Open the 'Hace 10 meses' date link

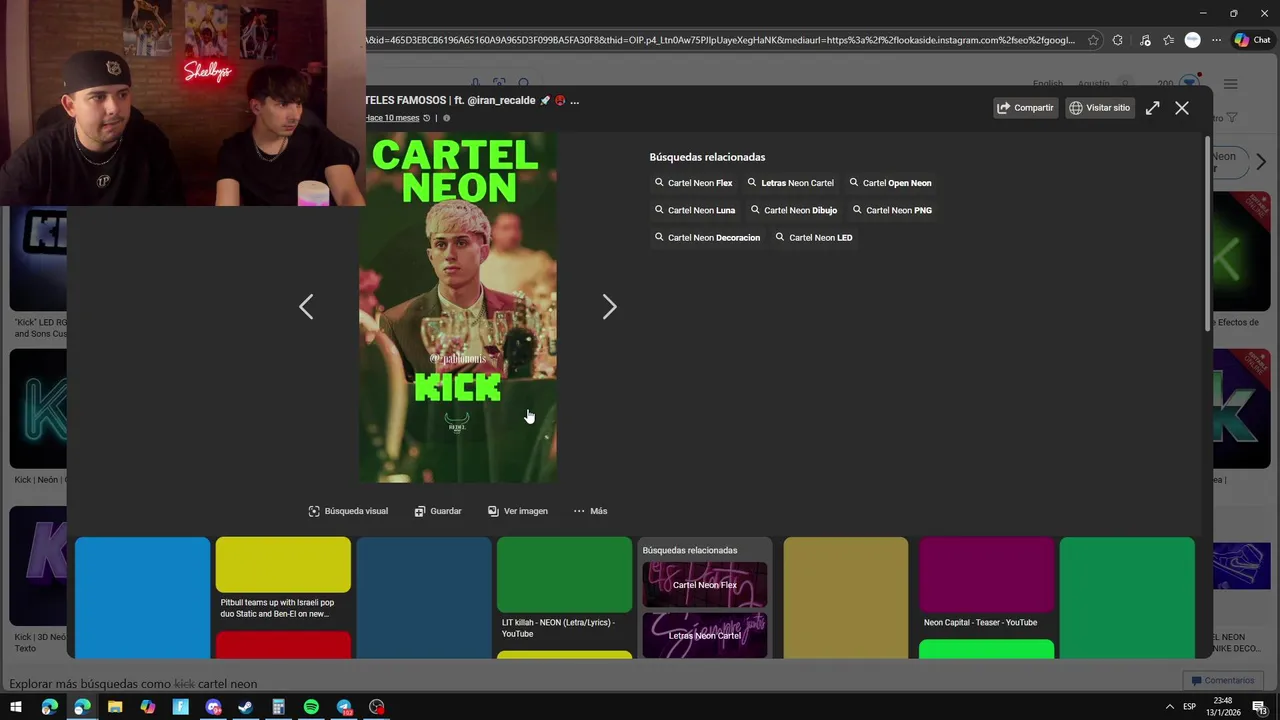[393, 118]
